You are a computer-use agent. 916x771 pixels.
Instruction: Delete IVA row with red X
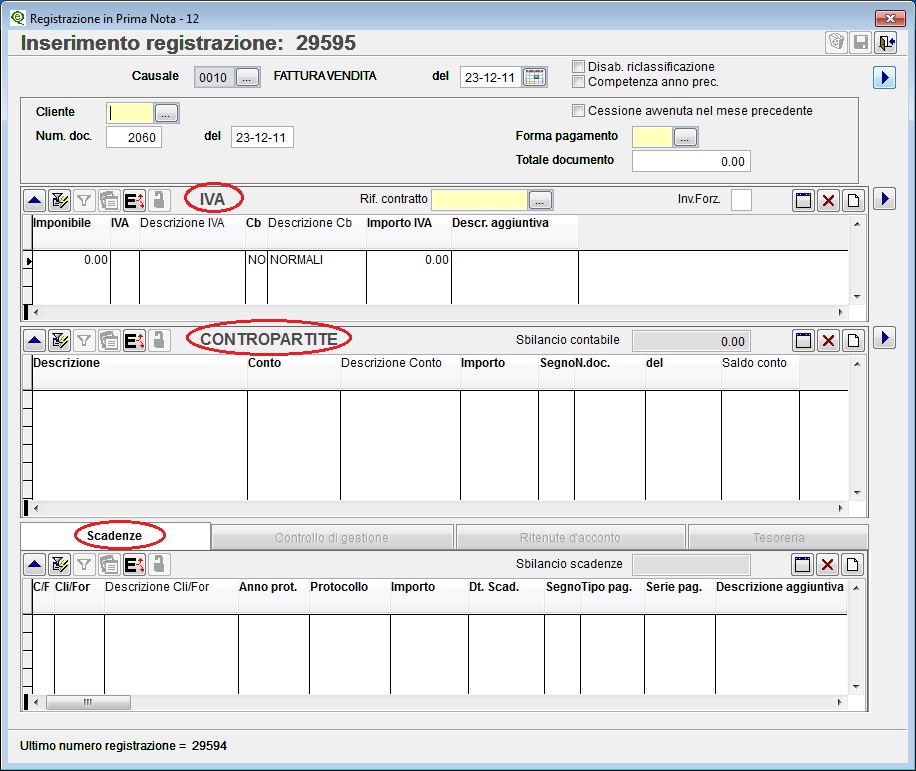[x=828, y=201]
